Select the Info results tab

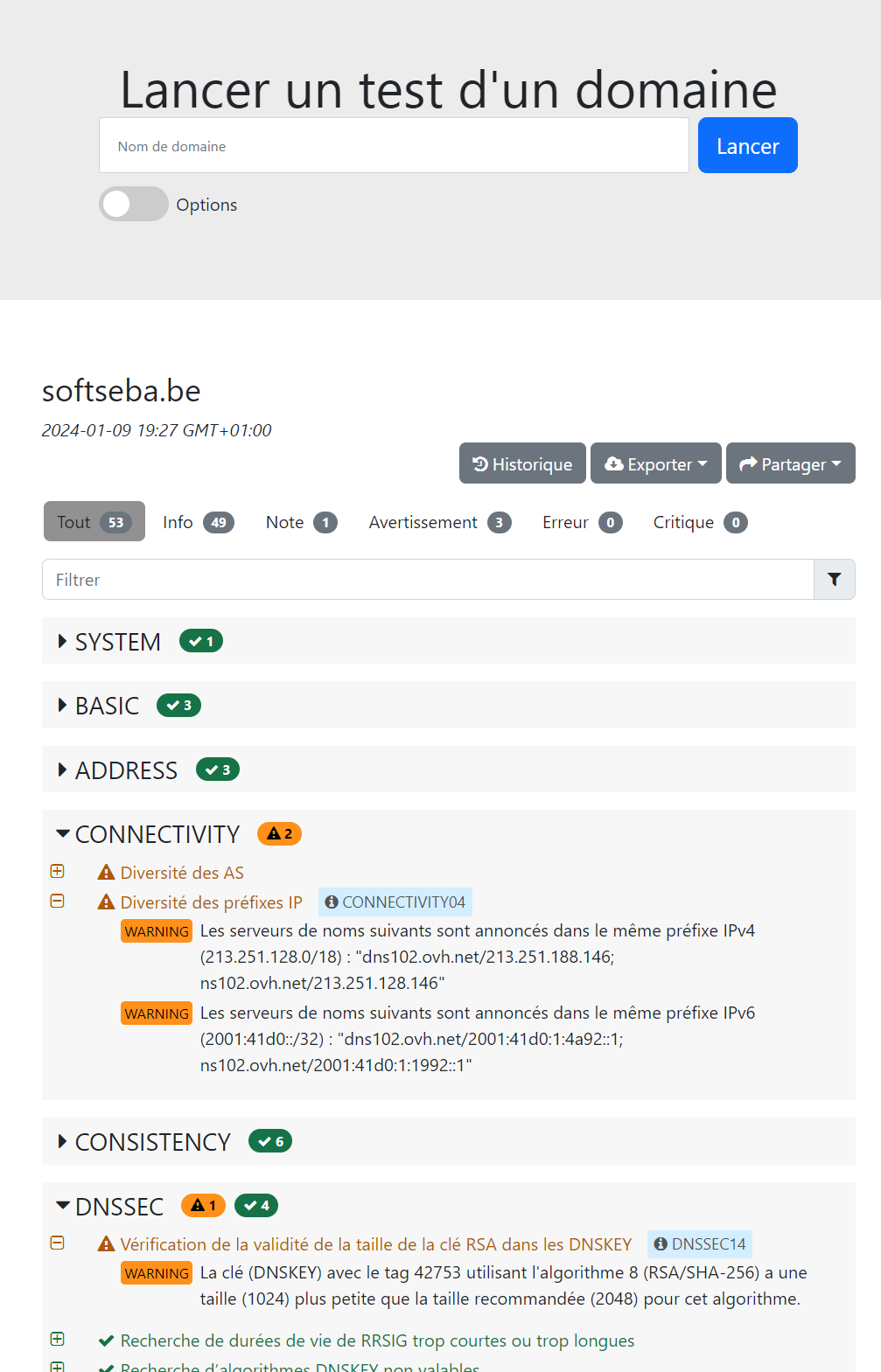tap(198, 522)
